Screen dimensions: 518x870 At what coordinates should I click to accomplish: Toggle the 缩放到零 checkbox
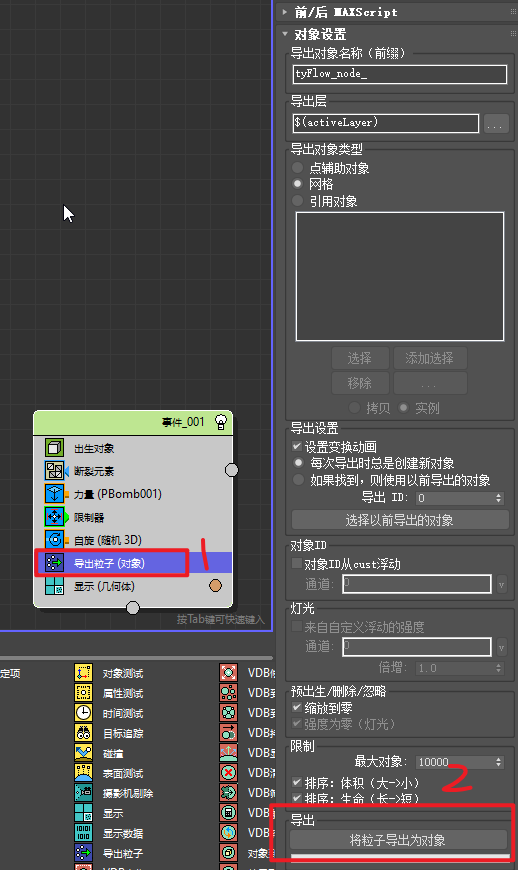pos(297,707)
